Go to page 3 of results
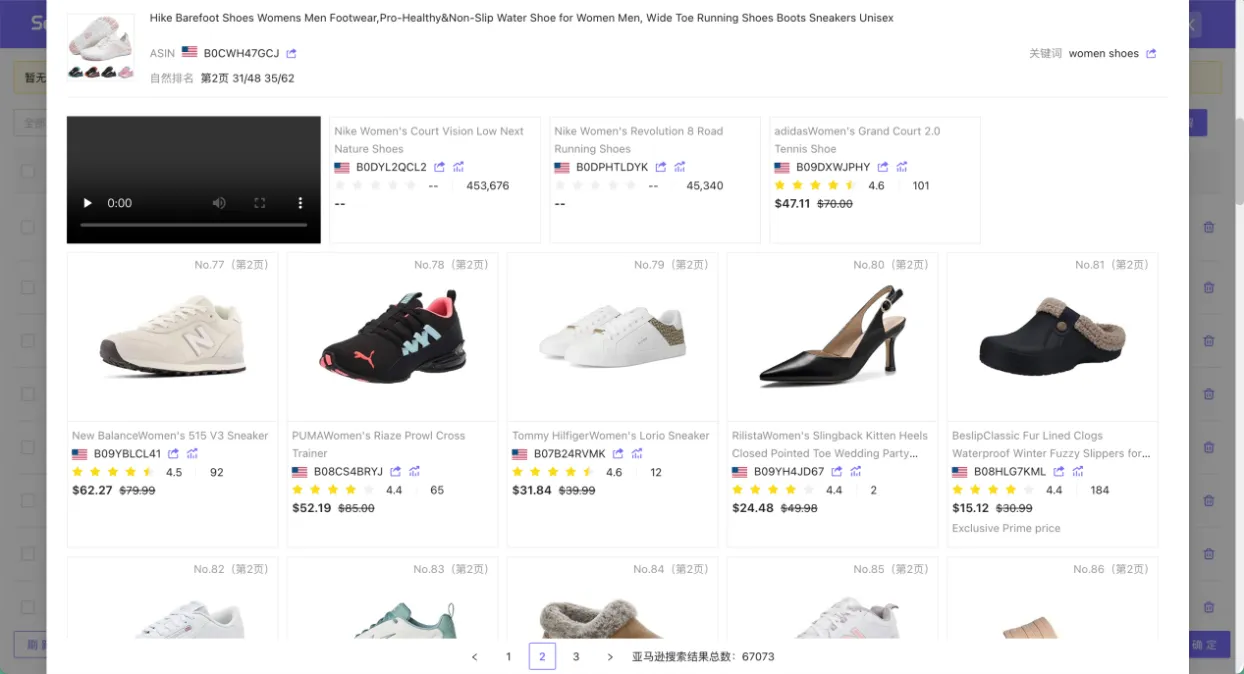The width and height of the screenshot is (1244, 674). coord(576,657)
